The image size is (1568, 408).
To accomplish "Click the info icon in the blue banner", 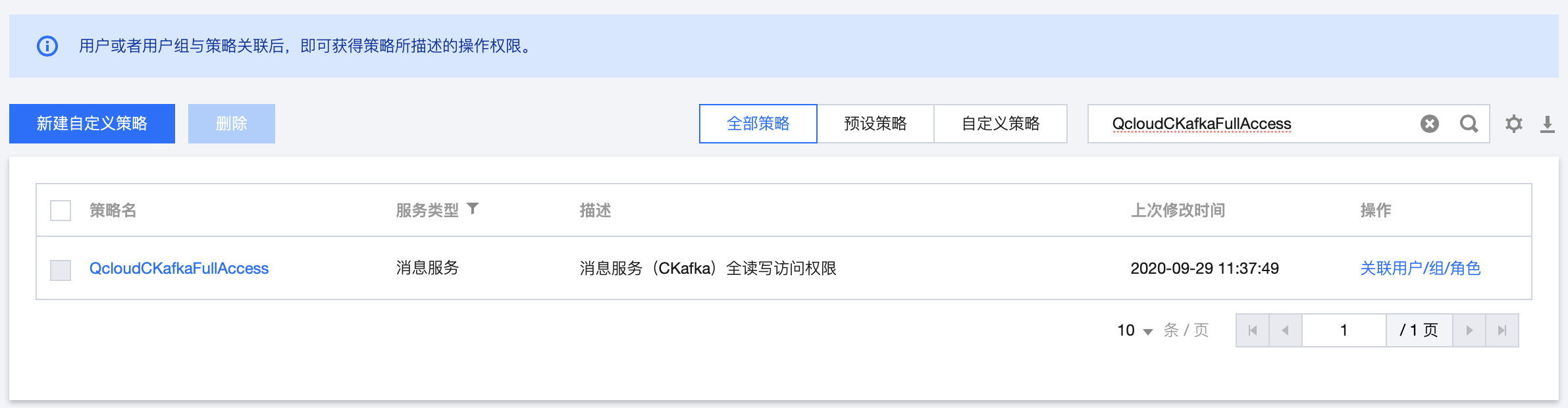I will tap(47, 46).
